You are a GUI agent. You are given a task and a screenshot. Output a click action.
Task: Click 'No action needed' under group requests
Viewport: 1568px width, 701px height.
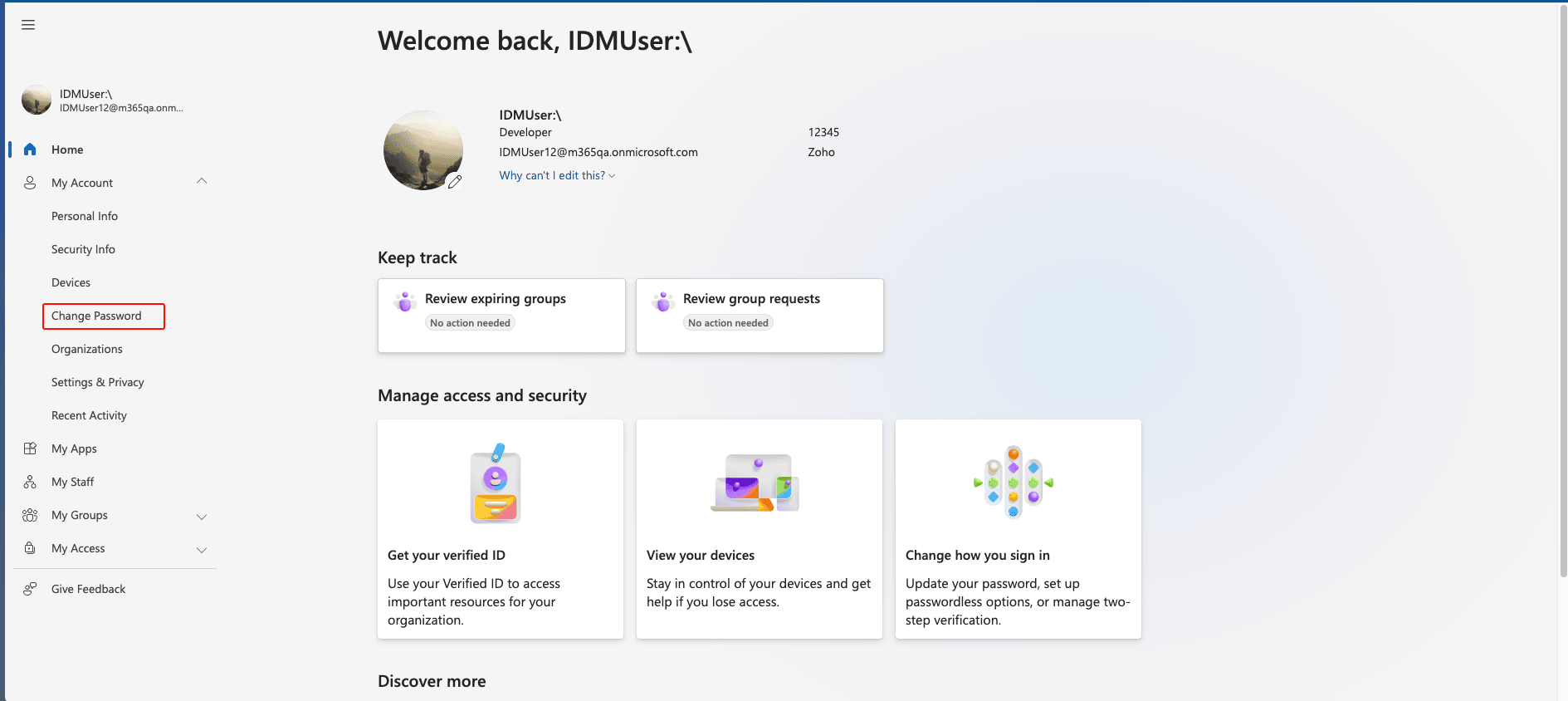(x=728, y=323)
